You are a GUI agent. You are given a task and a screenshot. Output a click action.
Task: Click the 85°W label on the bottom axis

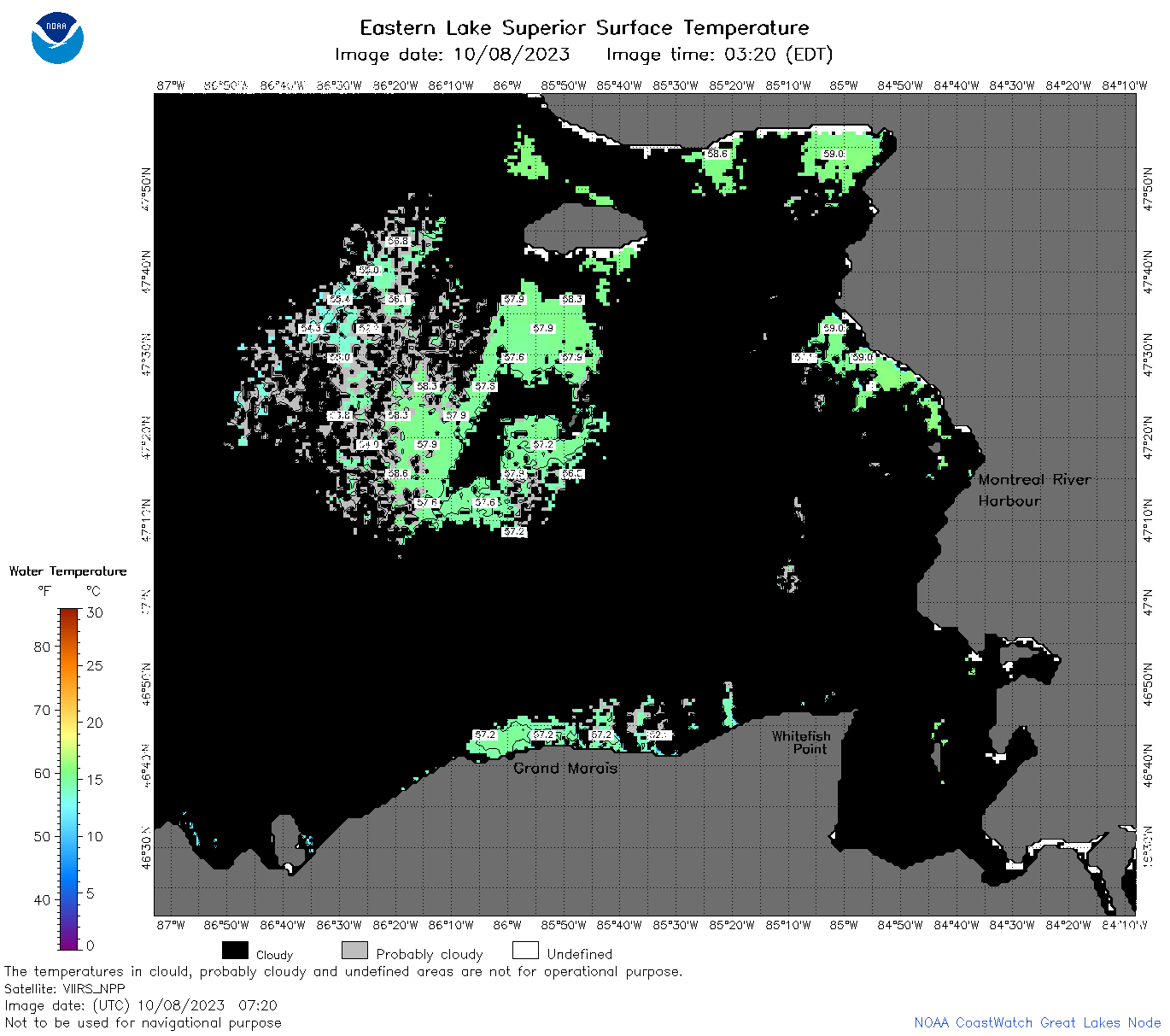[844, 925]
